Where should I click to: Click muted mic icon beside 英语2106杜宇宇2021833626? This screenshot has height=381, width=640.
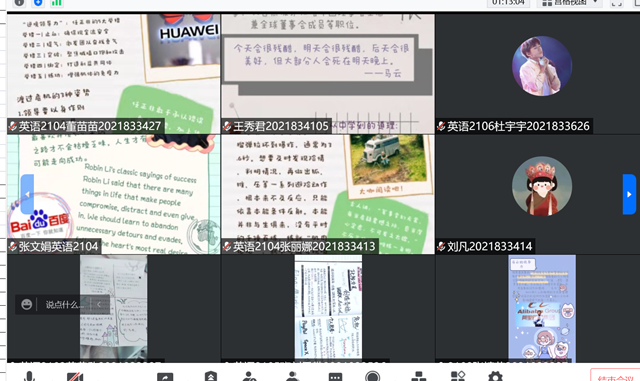click(x=441, y=126)
